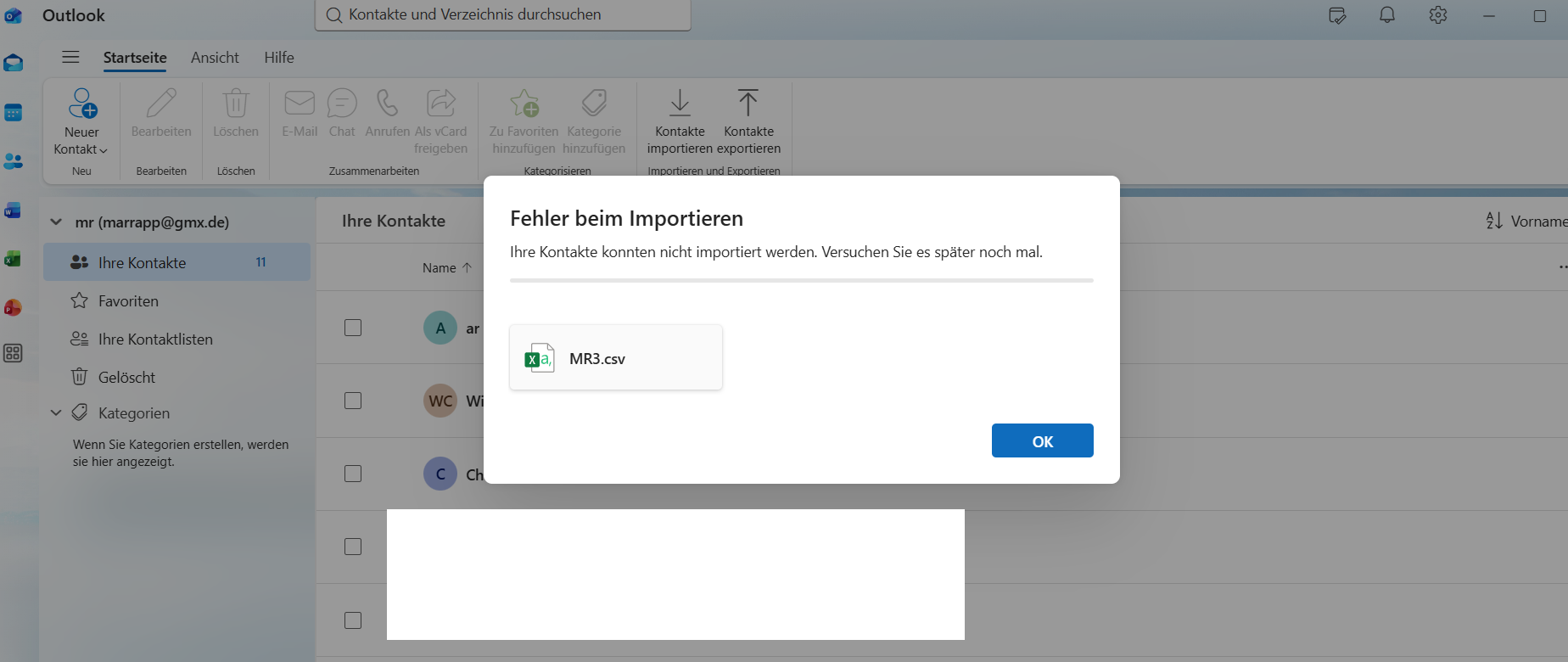
Task: Open settings gear icon
Action: tap(1437, 15)
